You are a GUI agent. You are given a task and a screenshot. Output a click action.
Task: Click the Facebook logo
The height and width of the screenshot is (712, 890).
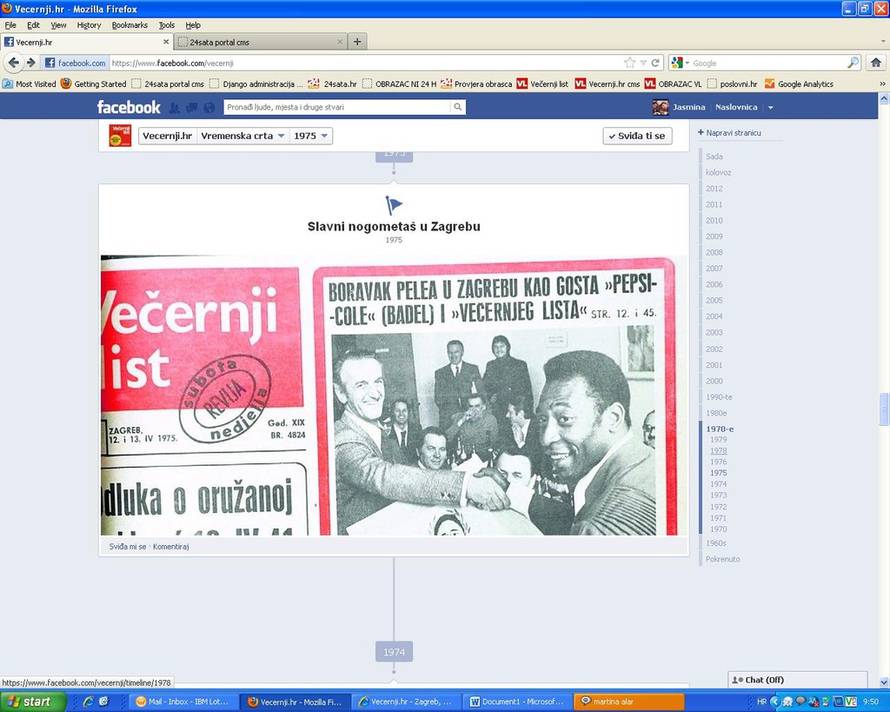[x=128, y=107]
